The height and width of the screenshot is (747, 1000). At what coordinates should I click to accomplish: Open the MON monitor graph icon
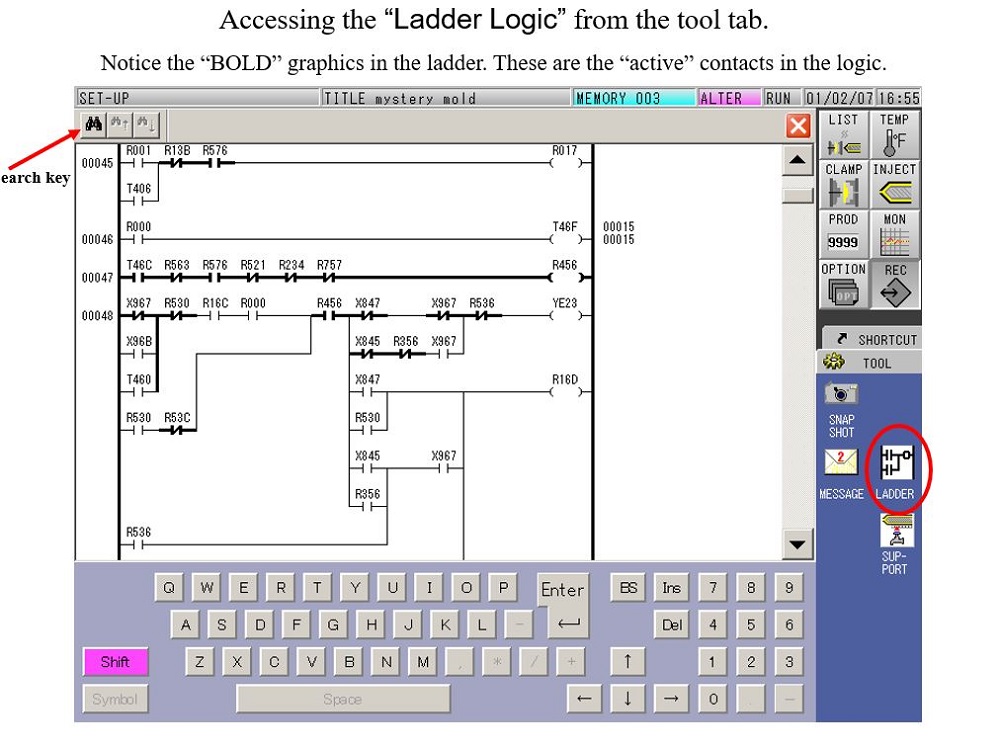click(x=895, y=232)
